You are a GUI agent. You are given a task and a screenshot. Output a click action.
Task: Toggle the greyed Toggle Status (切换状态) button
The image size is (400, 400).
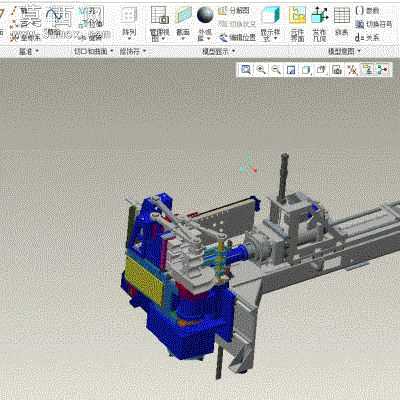(237, 24)
